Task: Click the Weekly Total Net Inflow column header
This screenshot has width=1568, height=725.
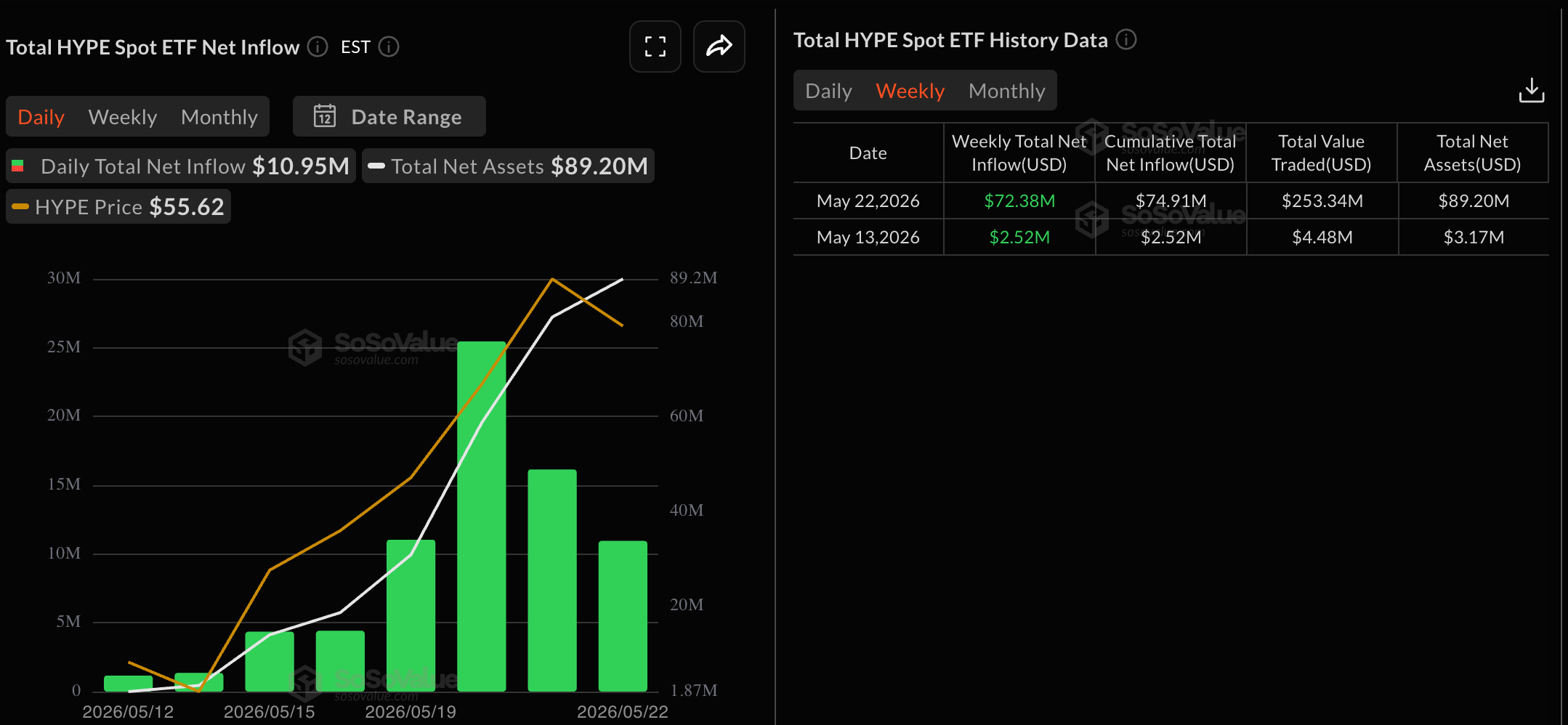Action: (x=1019, y=153)
